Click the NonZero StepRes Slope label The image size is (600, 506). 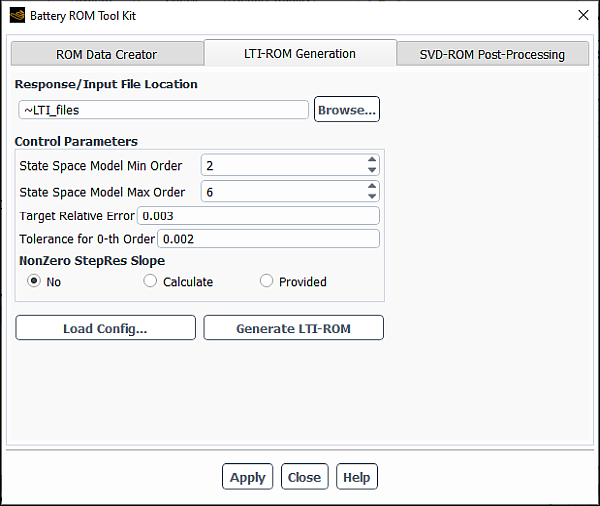pyautogui.click(x=92, y=261)
